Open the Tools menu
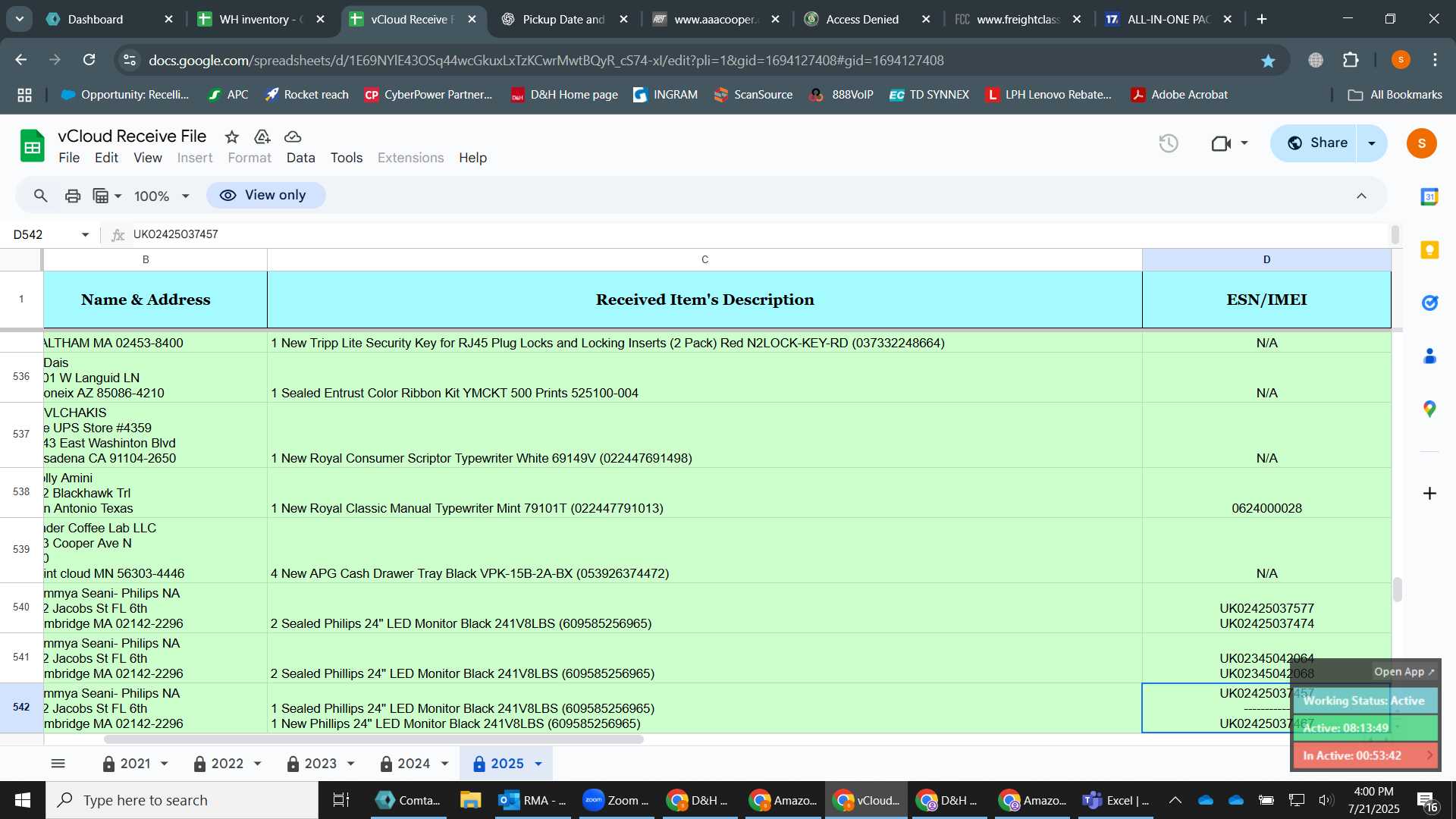This screenshot has width=1456, height=819. (347, 158)
